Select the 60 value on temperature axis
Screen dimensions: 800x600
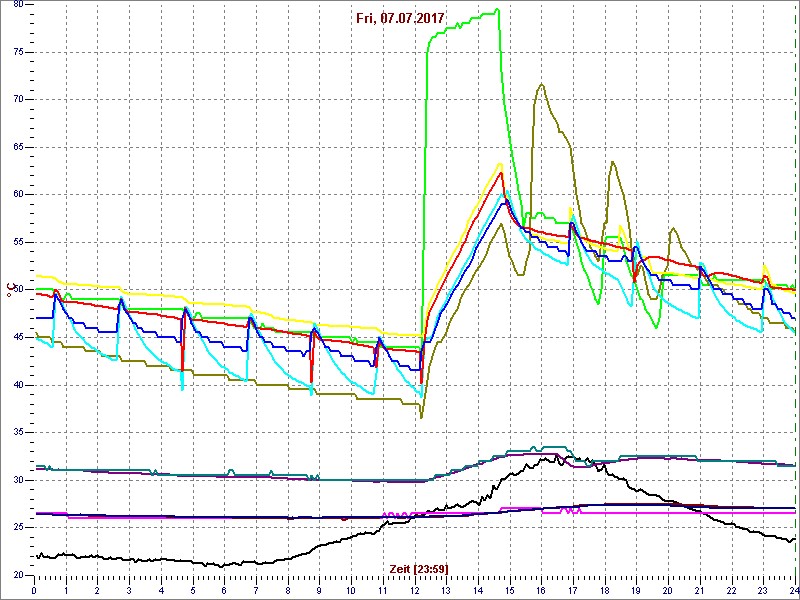click(19, 194)
